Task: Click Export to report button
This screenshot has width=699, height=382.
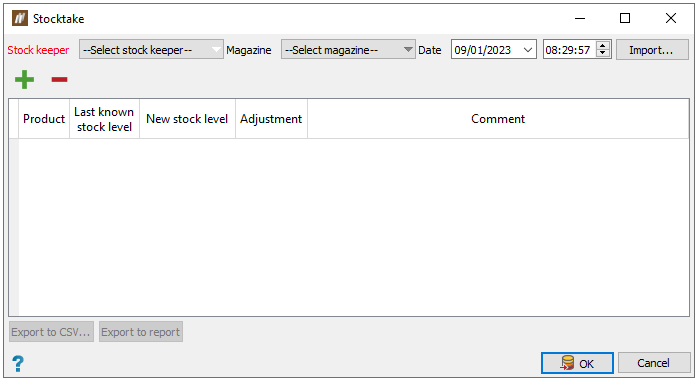Action: point(141,332)
